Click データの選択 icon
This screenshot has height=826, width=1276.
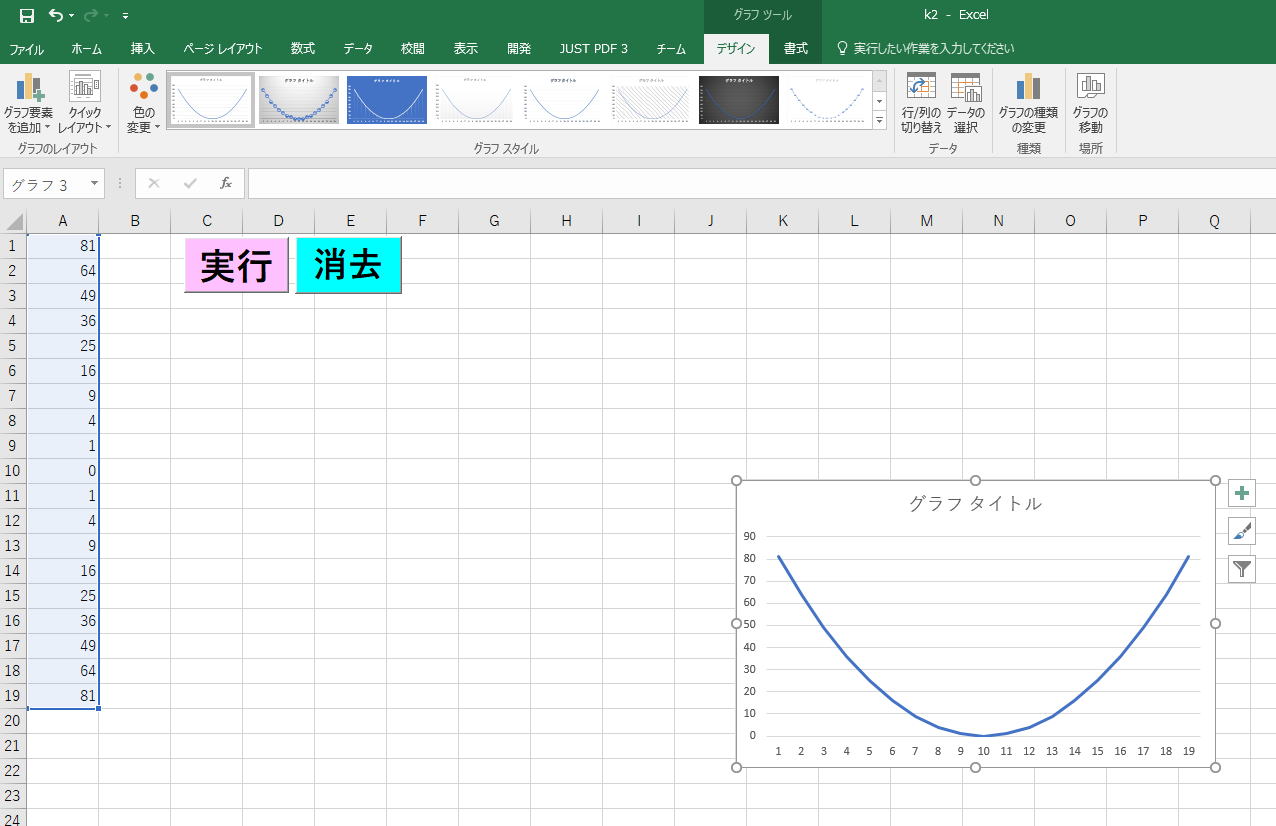pos(966,103)
